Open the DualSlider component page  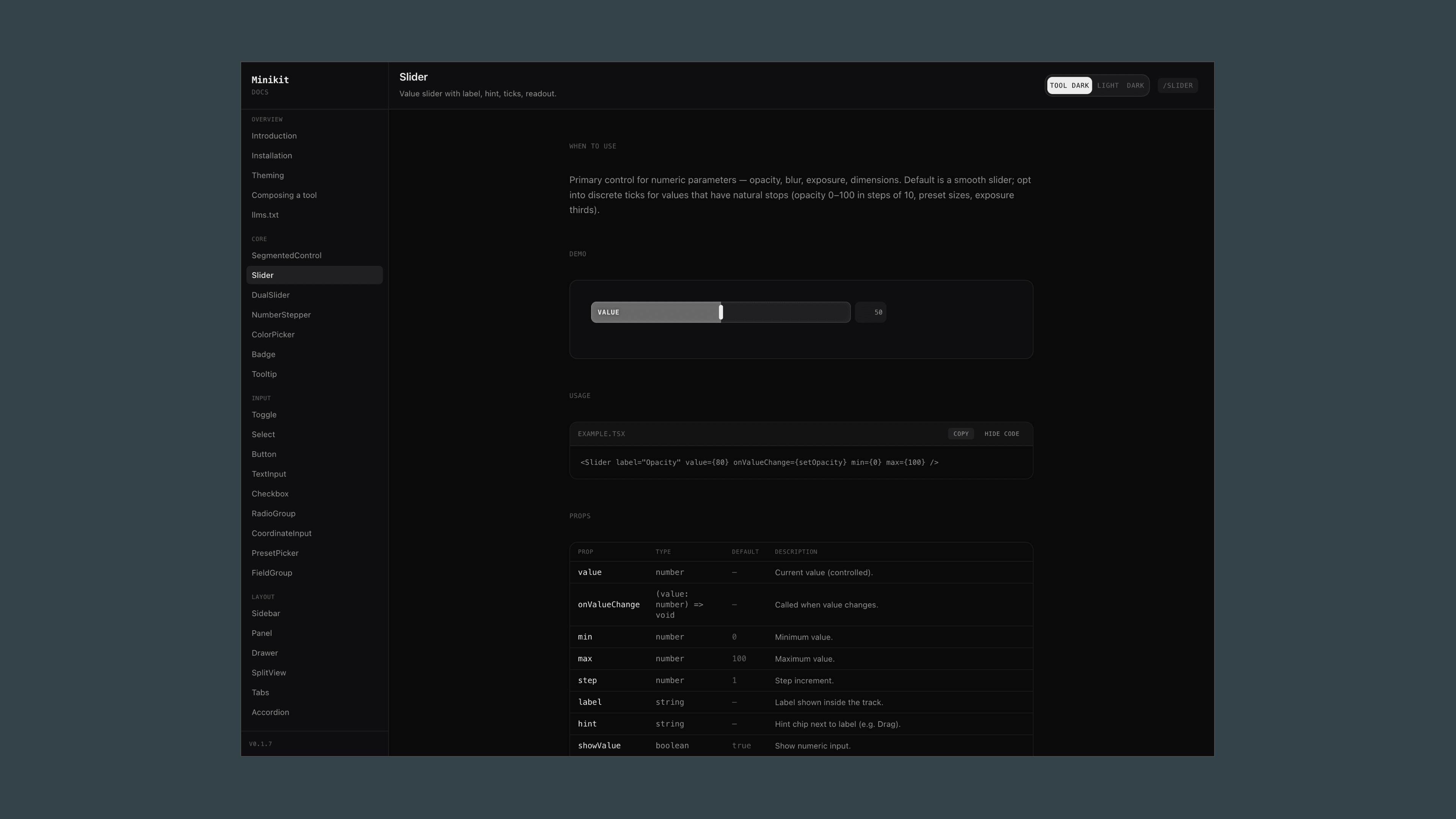point(314,295)
